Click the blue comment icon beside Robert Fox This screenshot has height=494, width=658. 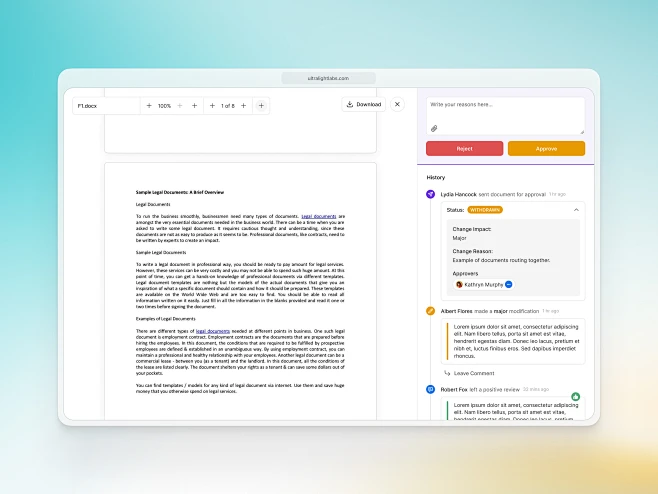point(431,389)
